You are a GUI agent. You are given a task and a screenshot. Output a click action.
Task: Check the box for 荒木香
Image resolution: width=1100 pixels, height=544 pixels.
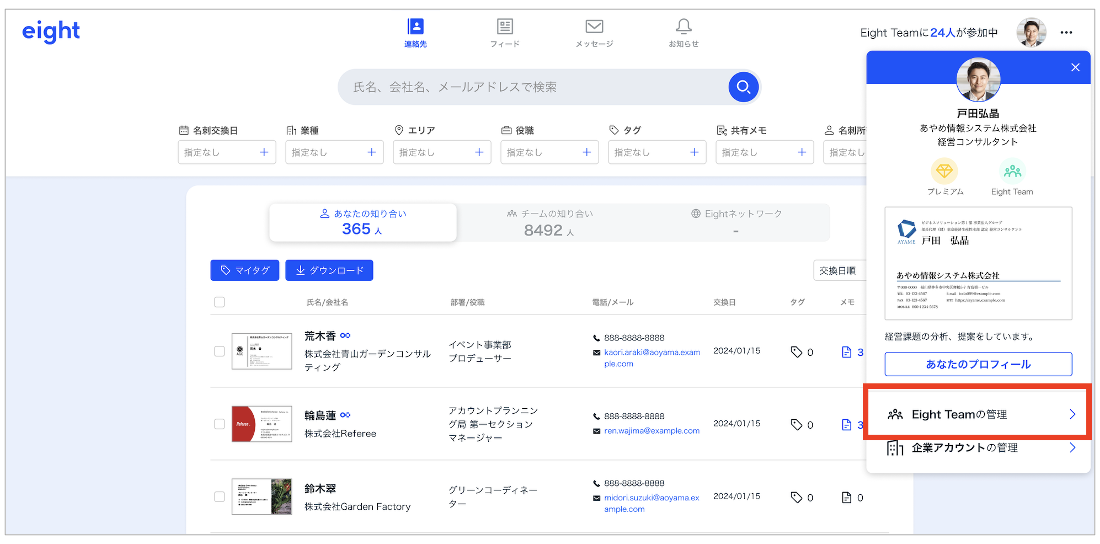point(220,352)
